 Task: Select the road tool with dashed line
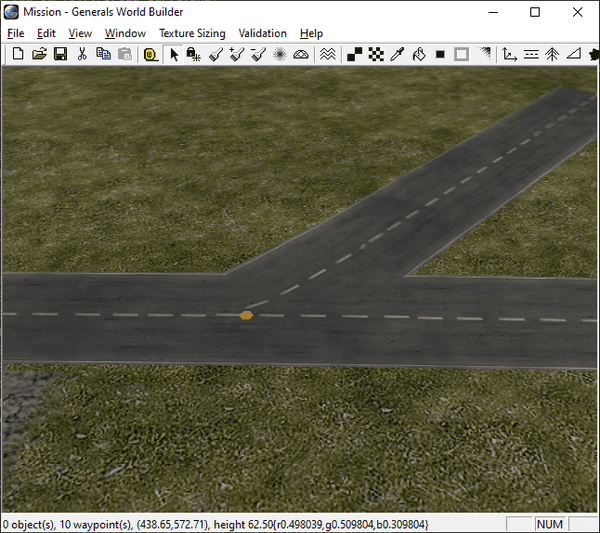(531, 54)
